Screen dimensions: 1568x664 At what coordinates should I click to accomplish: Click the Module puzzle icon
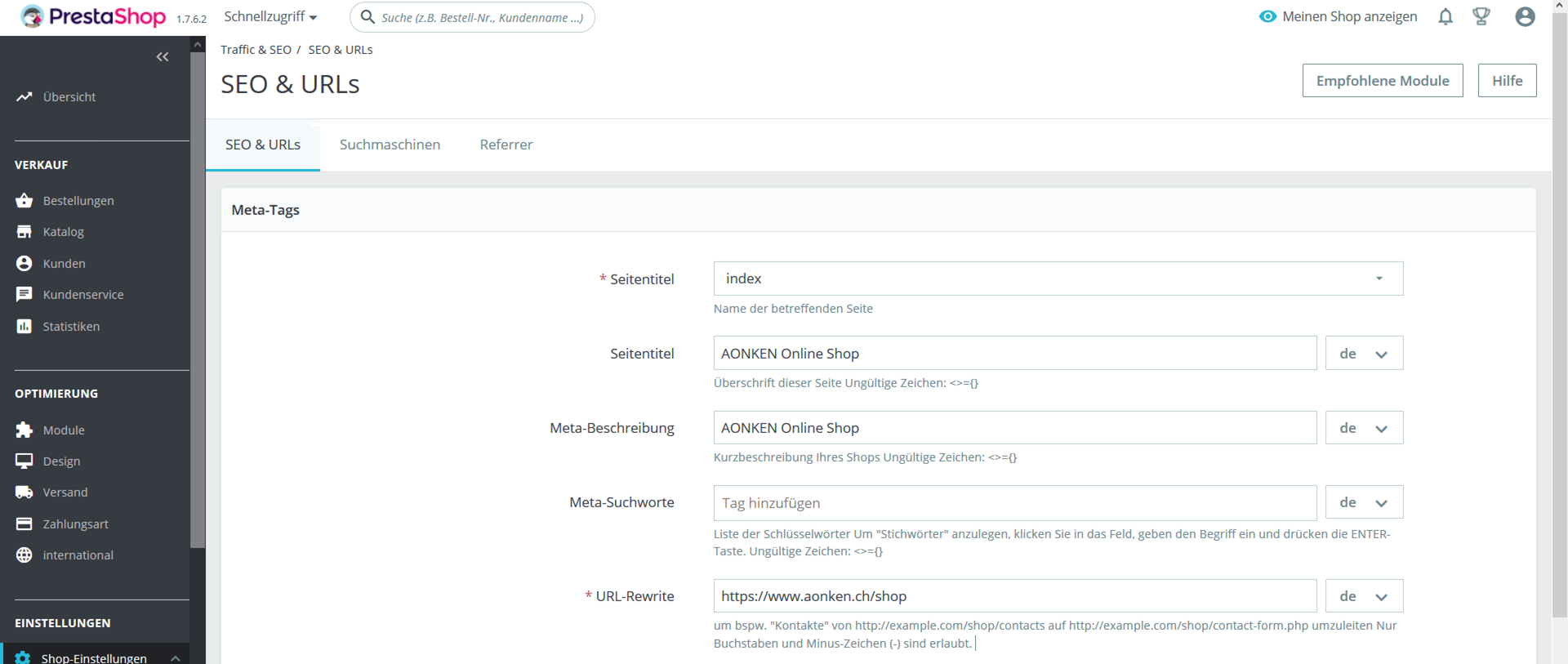pyautogui.click(x=24, y=430)
